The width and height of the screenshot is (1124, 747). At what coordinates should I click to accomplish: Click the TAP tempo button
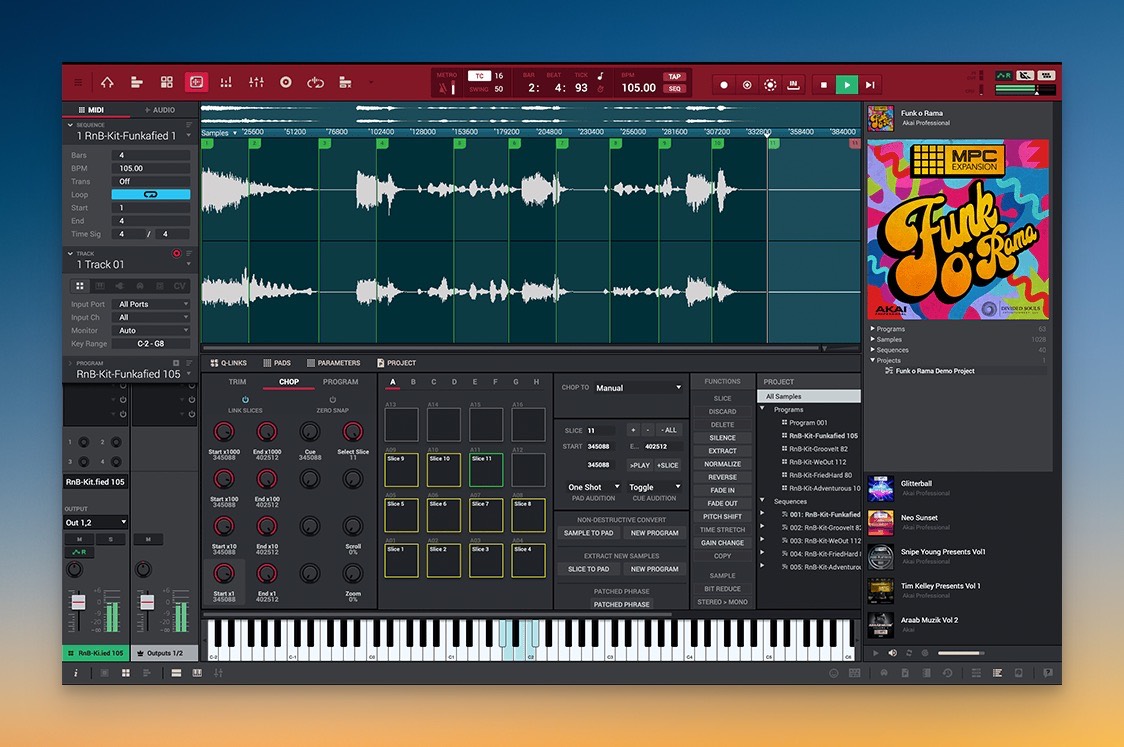pos(675,76)
